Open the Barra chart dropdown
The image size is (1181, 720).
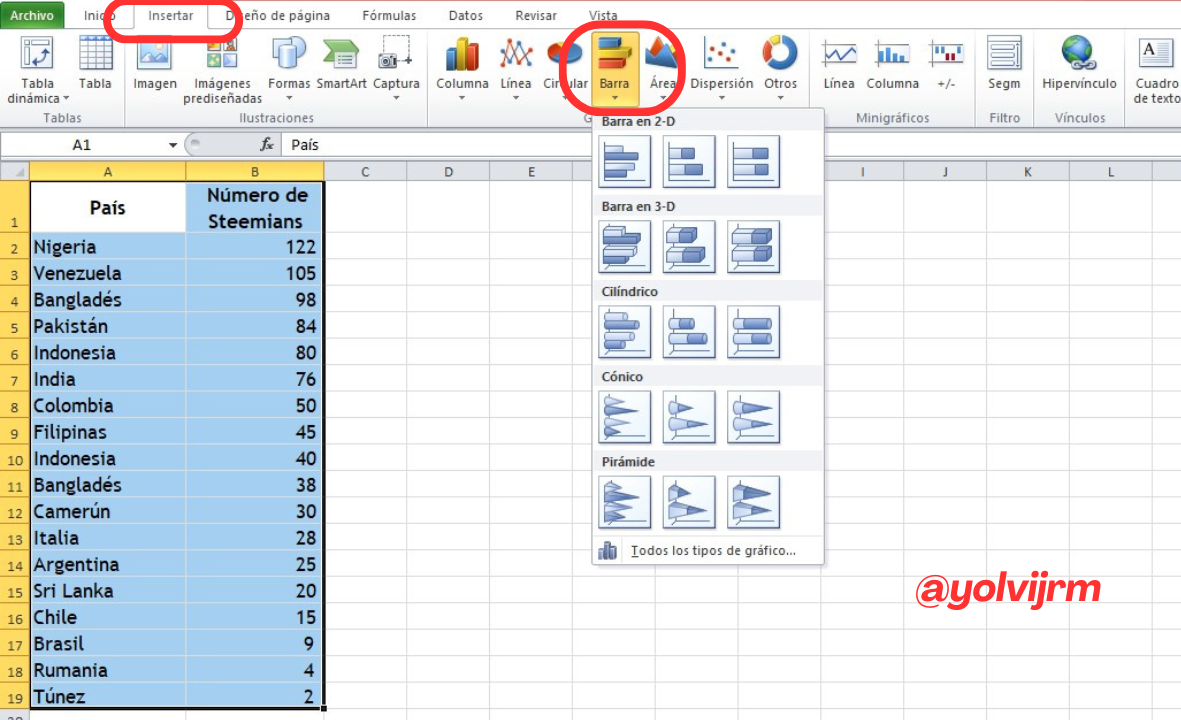coord(615,68)
